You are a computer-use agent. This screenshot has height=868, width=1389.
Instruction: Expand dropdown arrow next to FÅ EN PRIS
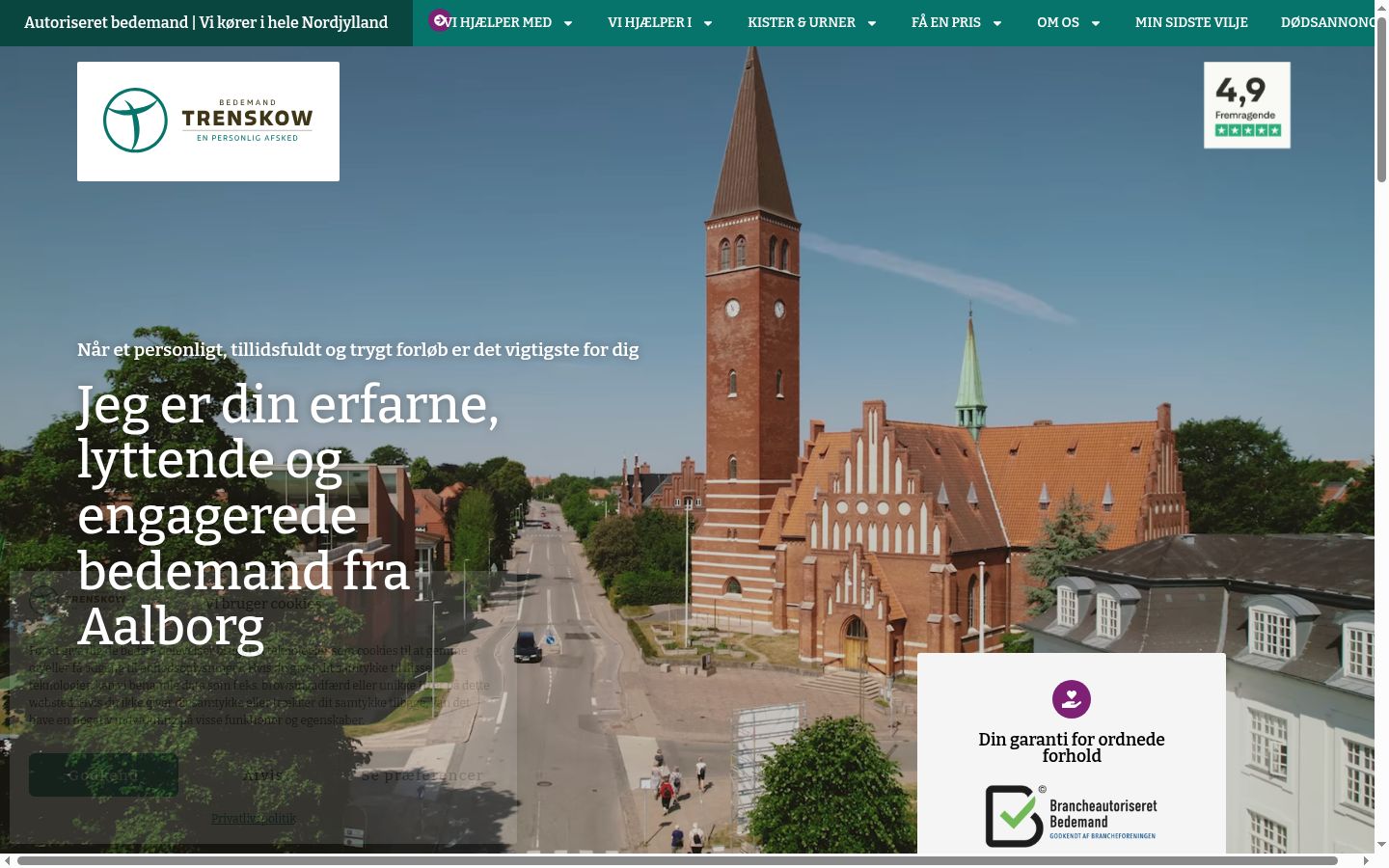[997, 23]
